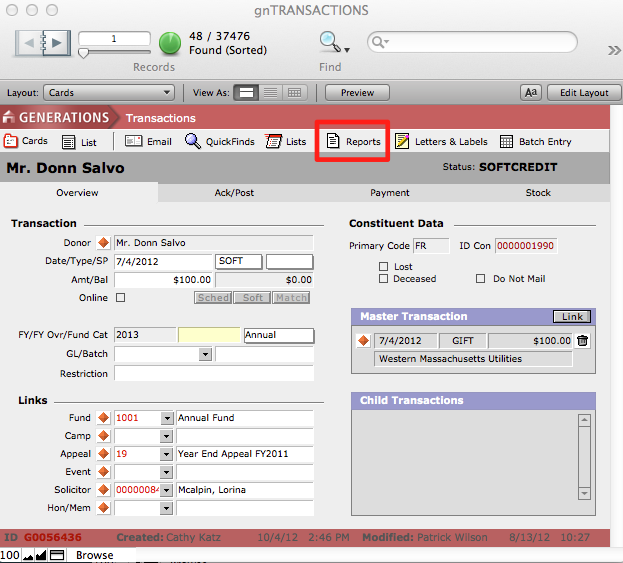Switch to the Payment tab
The image size is (623, 563).
pyautogui.click(x=389, y=193)
